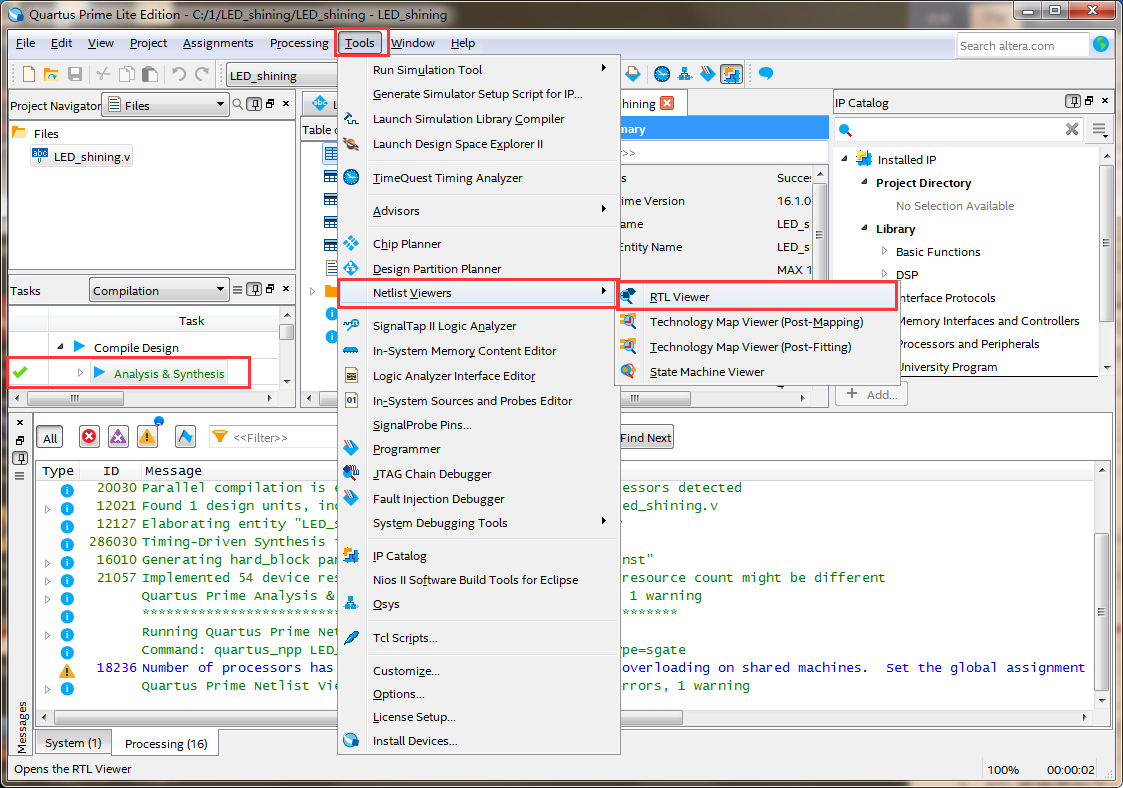1123x788 pixels.
Task: Click the Undo toolbar icon
Action: 178,74
